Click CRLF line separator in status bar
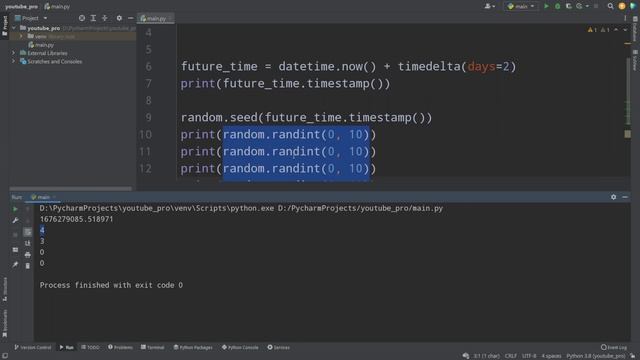The height and width of the screenshot is (360, 640). [x=510, y=356]
